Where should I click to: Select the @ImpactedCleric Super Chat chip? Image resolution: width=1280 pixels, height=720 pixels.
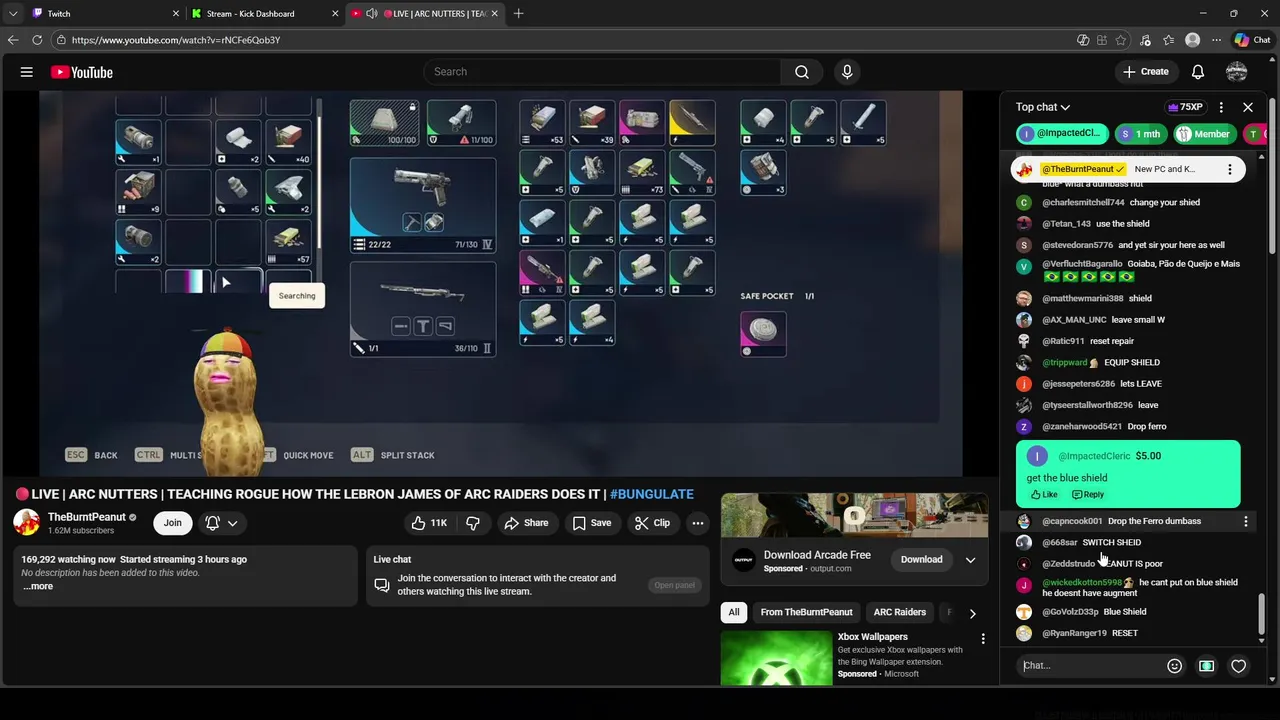tap(1062, 134)
